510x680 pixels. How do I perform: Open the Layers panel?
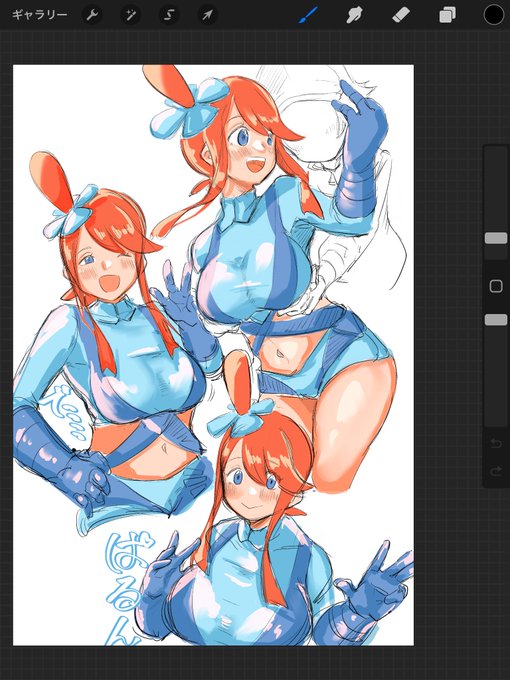(x=447, y=15)
